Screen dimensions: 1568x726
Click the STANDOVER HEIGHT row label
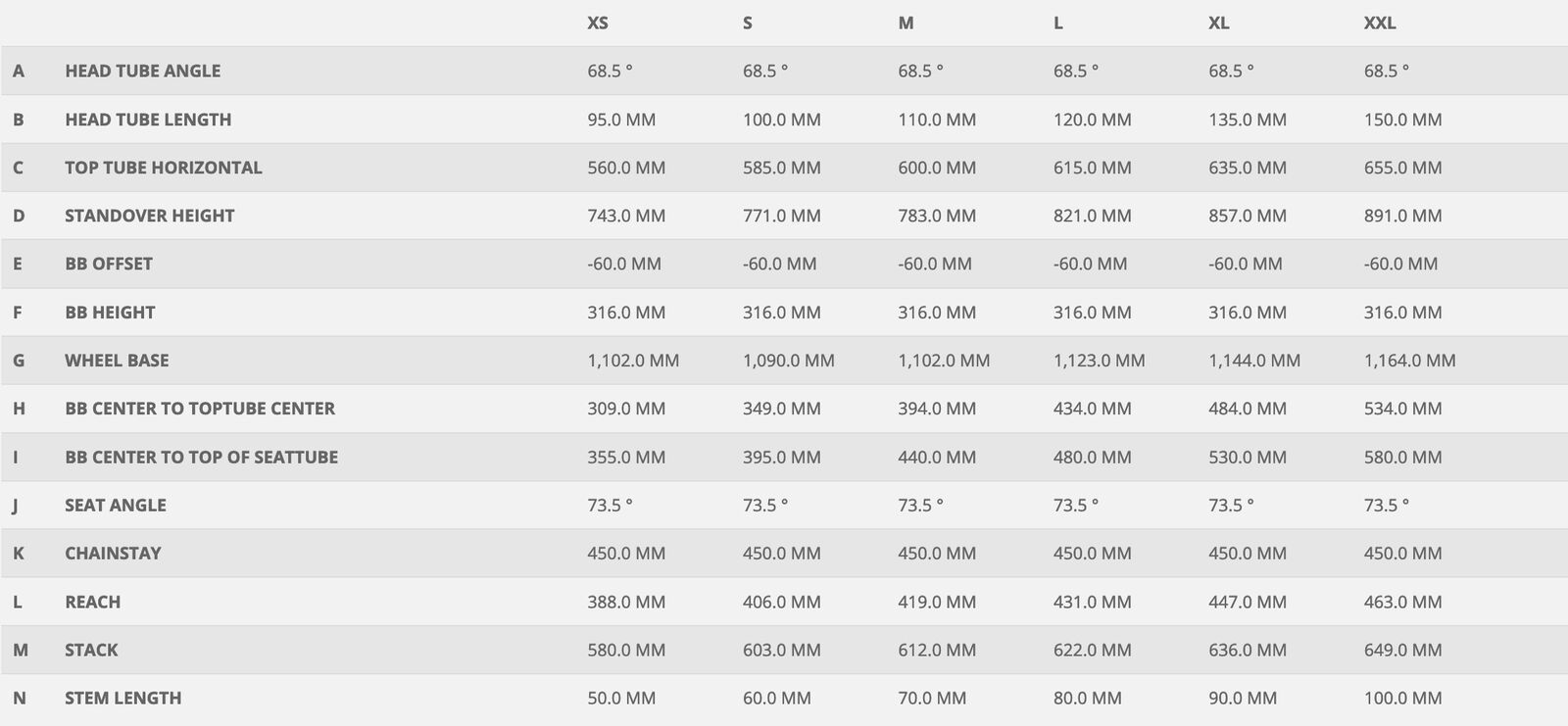pos(149,216)
